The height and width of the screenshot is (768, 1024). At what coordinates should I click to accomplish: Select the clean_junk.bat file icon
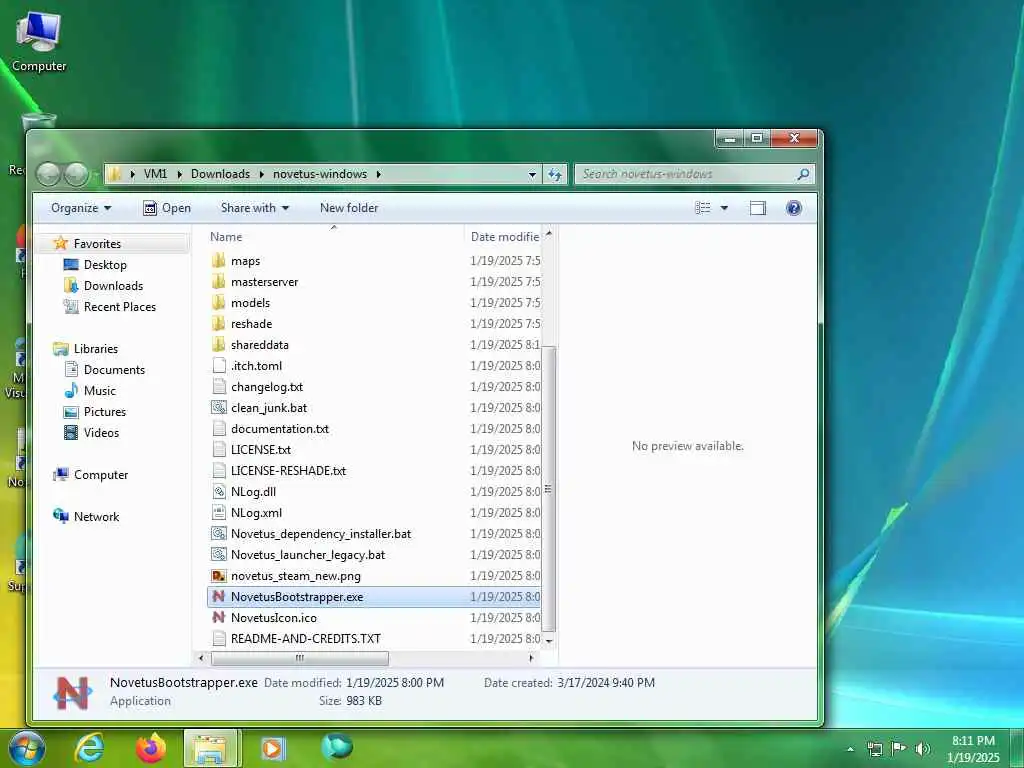click(x=219, y=408)
